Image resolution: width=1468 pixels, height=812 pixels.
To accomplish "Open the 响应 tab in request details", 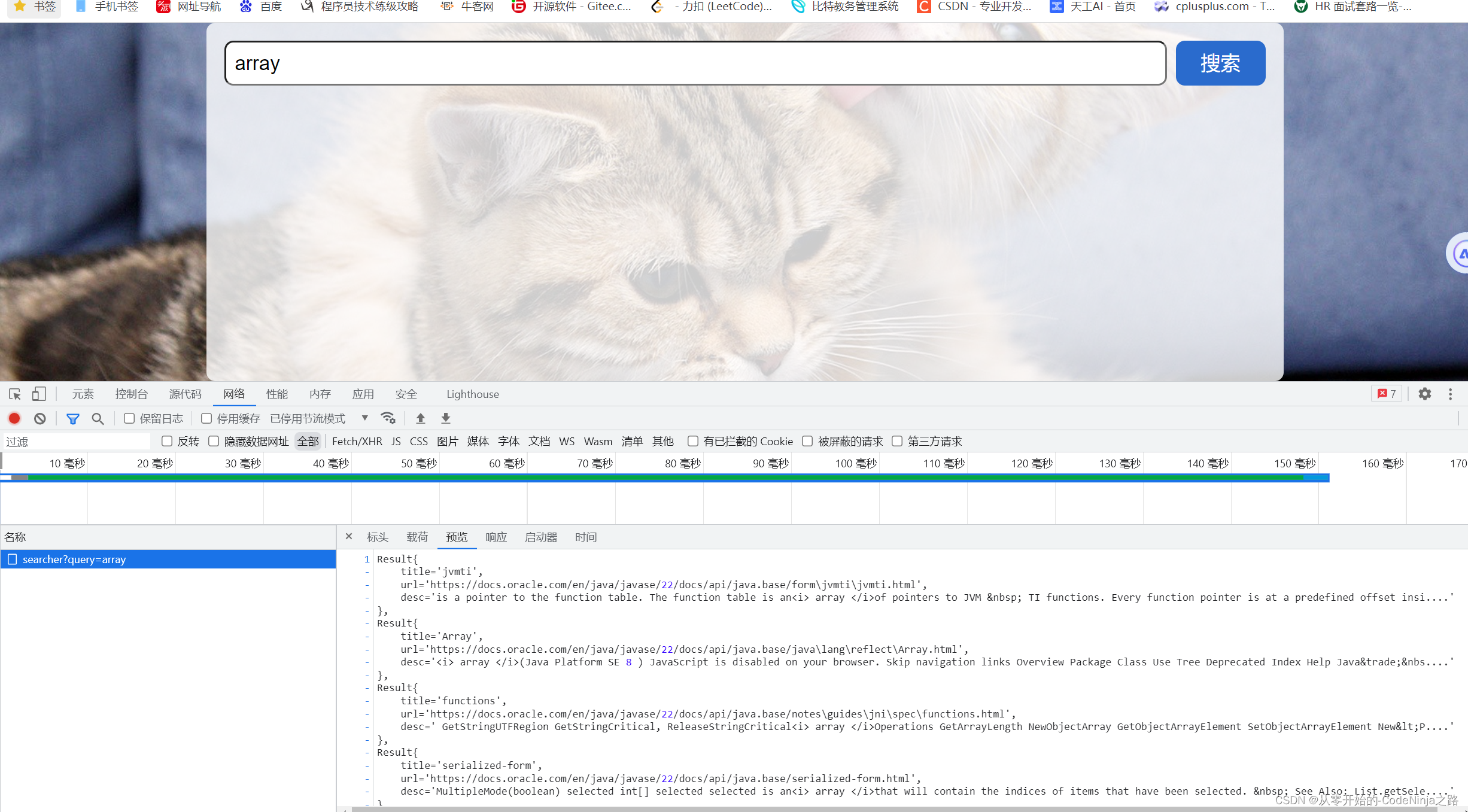I will 496,537.
